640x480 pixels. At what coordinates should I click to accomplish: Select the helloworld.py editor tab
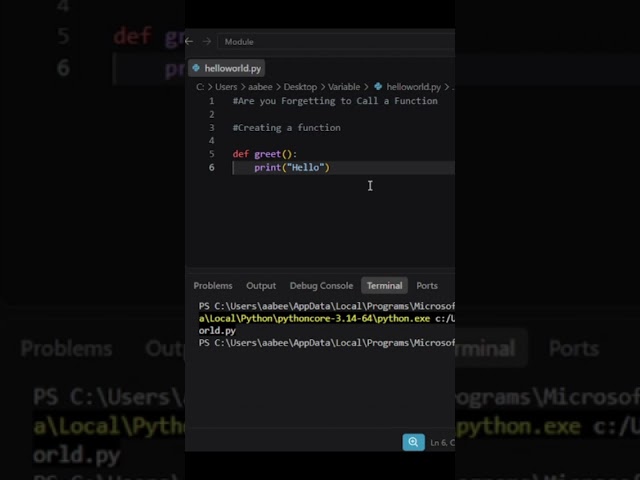[x=227, y=68]
